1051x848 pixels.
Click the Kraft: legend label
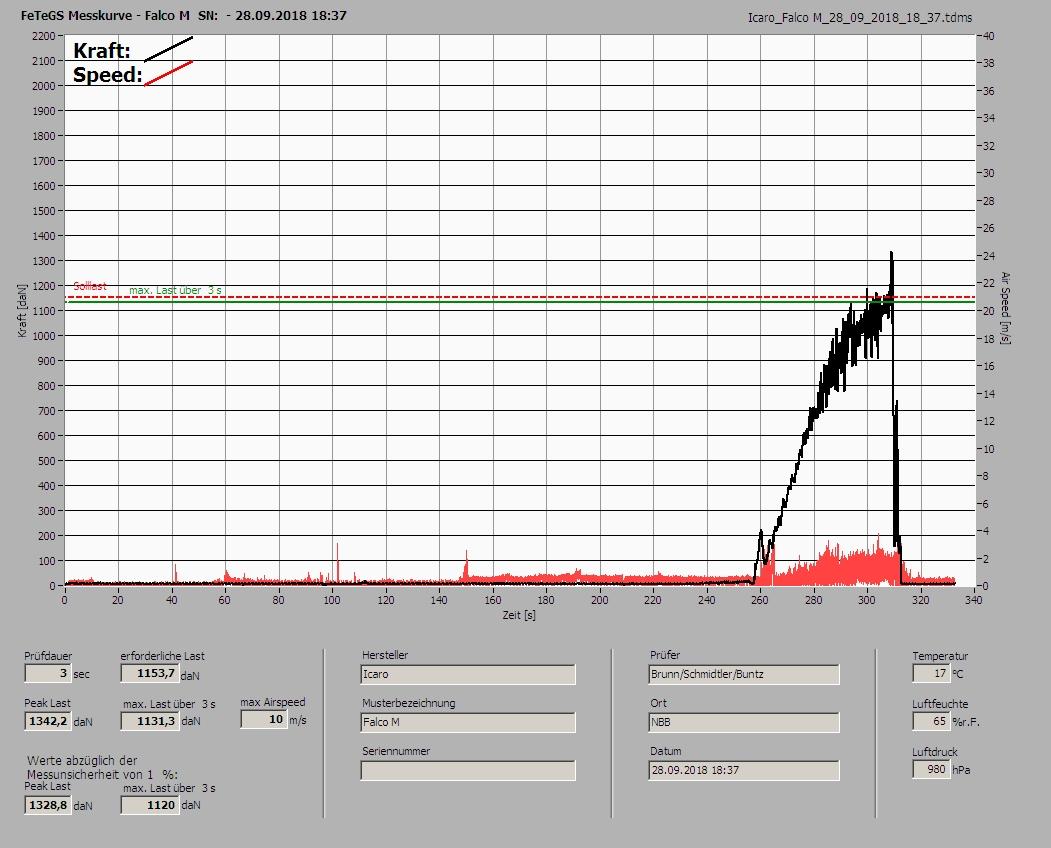102,50
